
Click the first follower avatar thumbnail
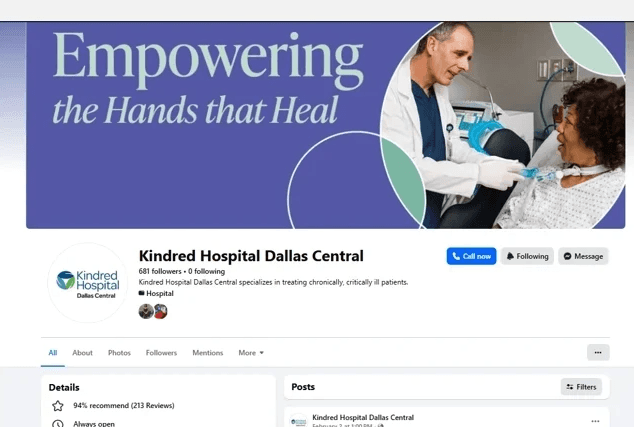click(146, 311)
